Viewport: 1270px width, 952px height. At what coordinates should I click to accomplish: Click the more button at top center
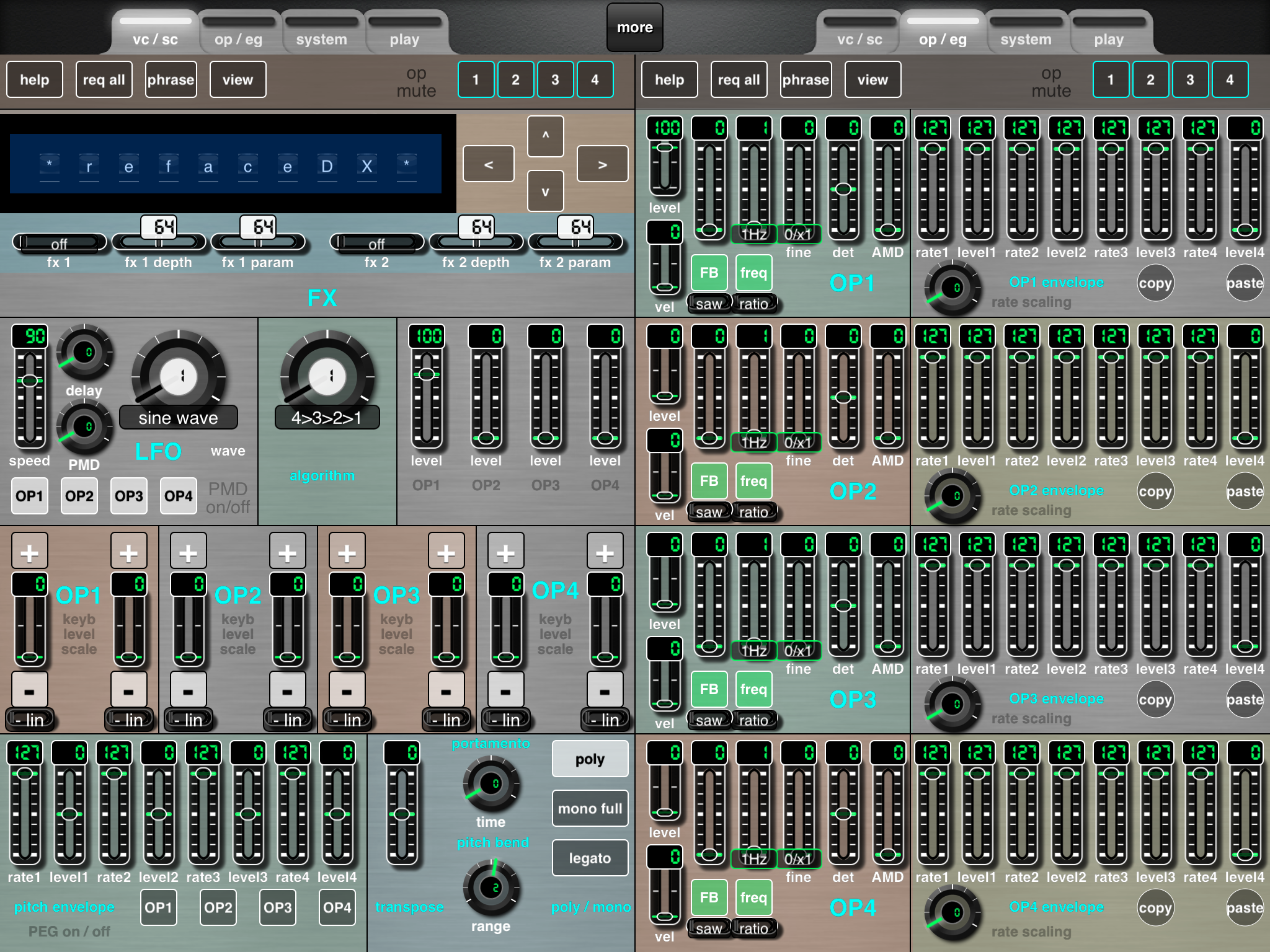click(635, 27)
